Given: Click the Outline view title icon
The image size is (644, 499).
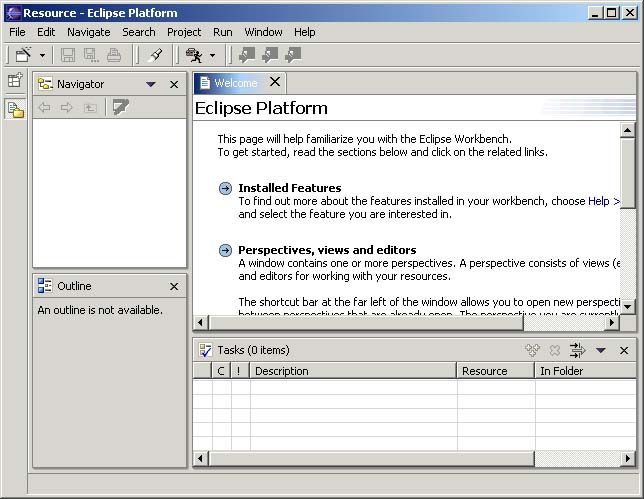Looking at the screenshot, I should click(x=45, y=285).
